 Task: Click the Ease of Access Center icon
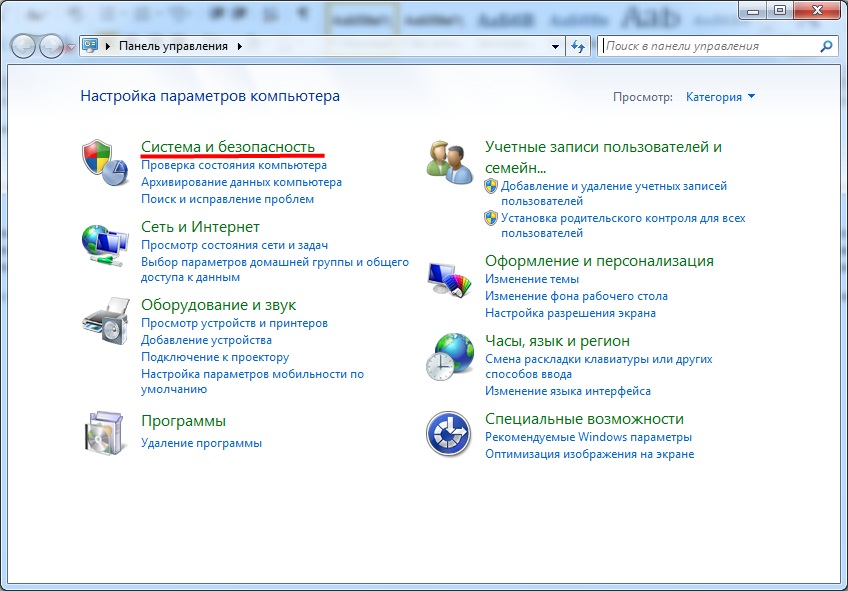coord(448,434)
